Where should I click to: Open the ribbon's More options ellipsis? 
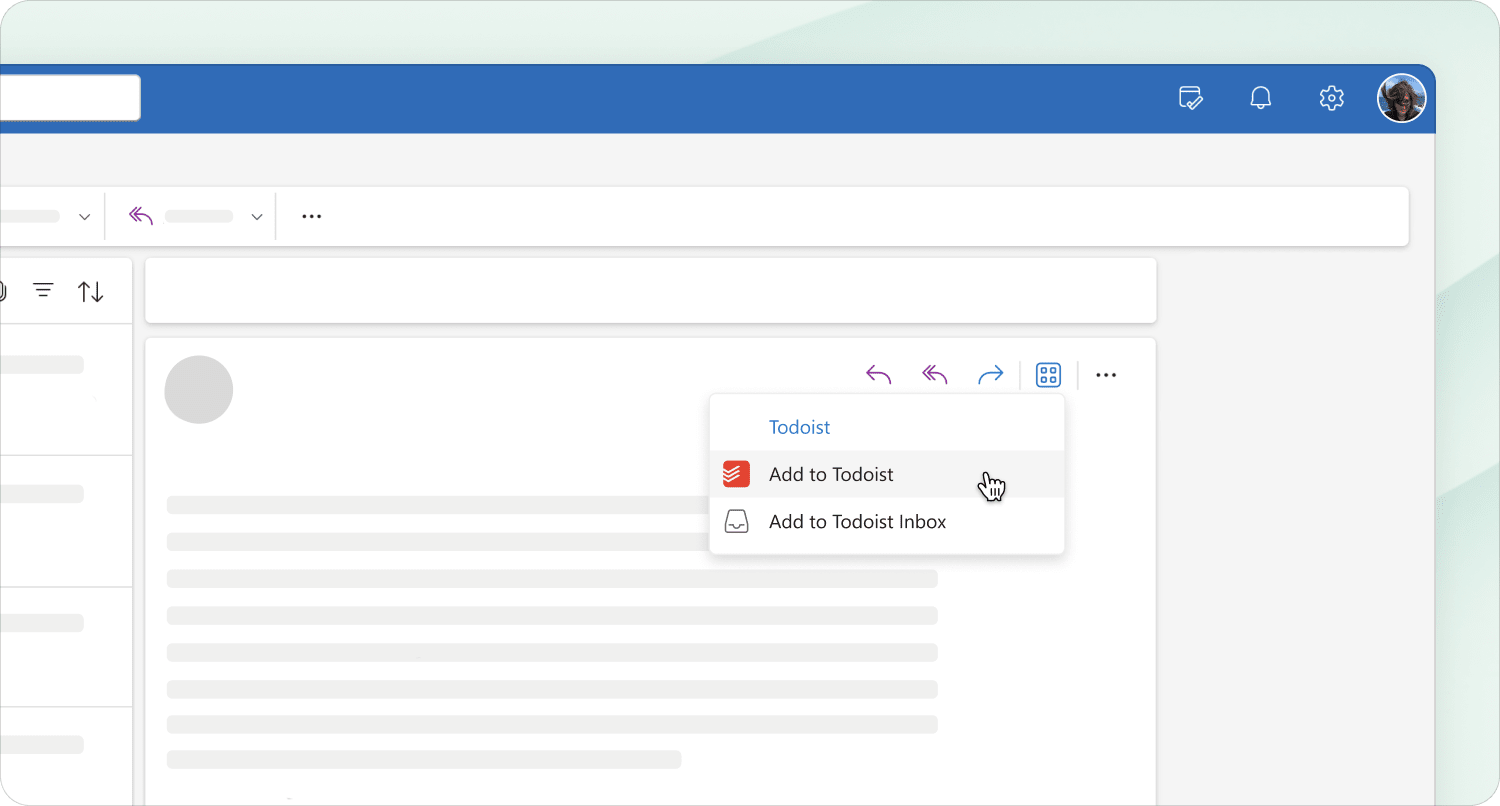click(x=312, y=216)
